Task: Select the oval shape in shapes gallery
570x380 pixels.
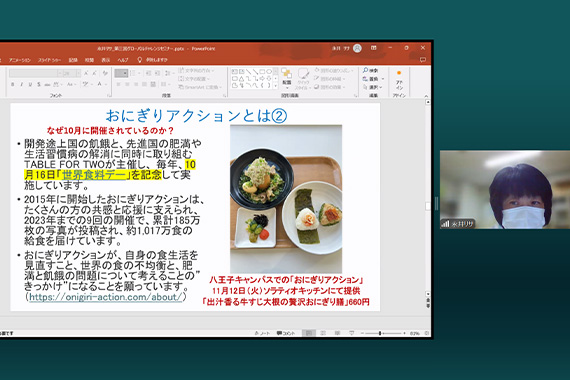Action: click(x=269, y=72)
